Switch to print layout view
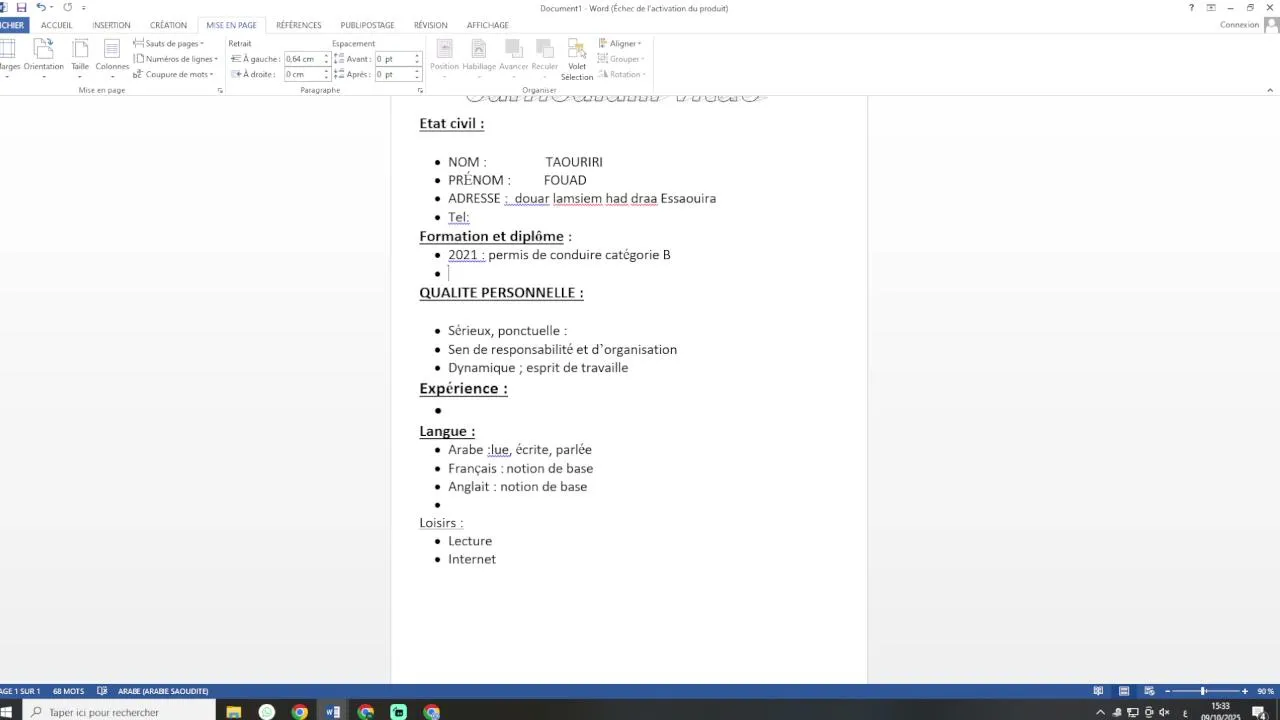Viewport: 1280px width, 720px height. click(x=1124, y=691)
